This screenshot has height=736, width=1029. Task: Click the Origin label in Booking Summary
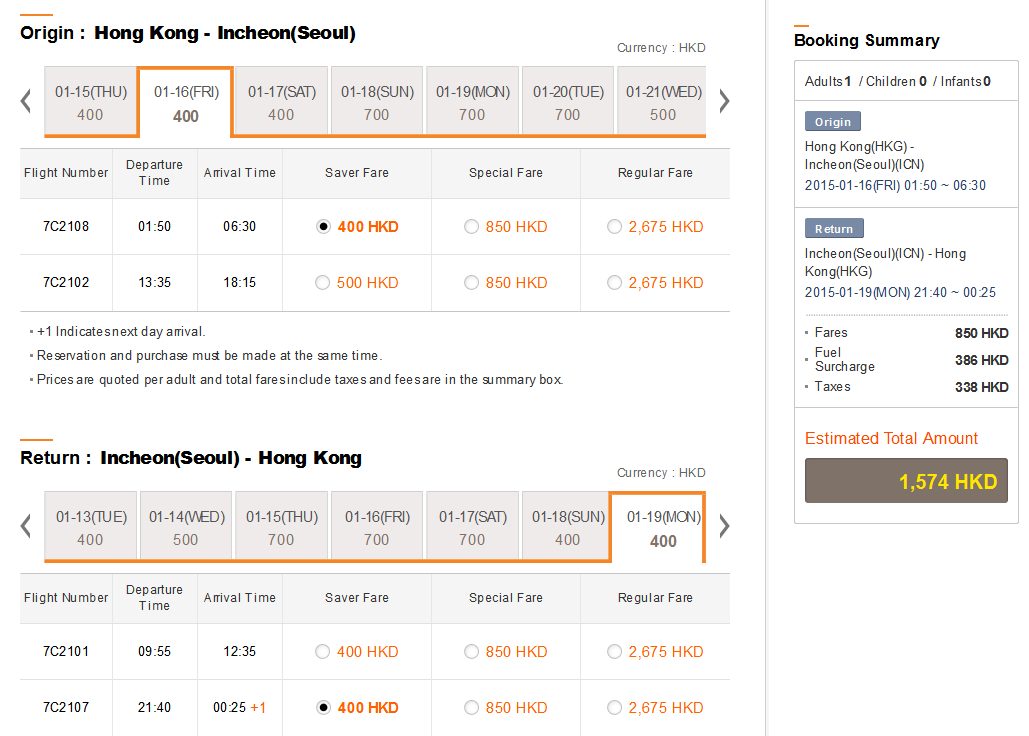[x=833, y=122]
